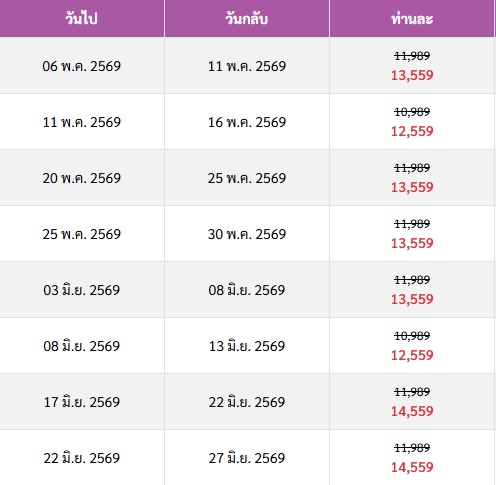Select departure date 25 พ.ค. 2569

pos(82,234)
